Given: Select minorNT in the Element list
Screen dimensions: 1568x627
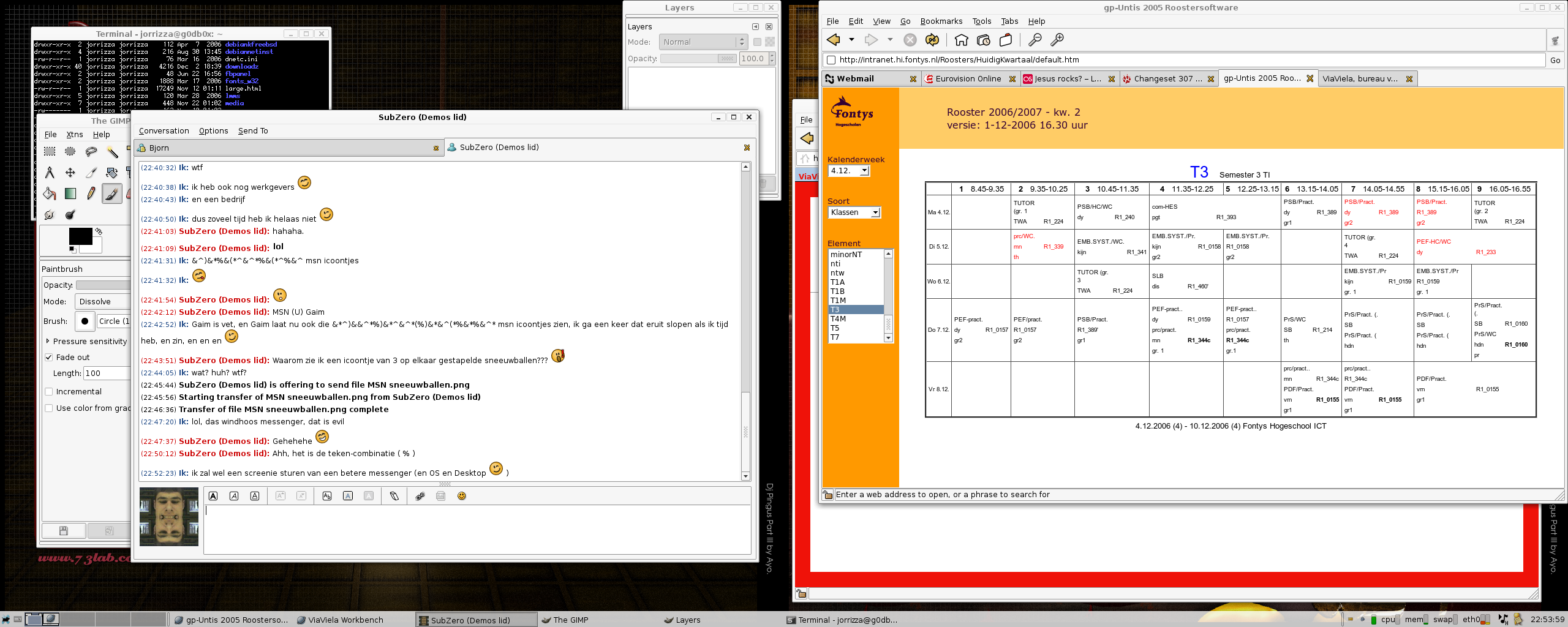Looking at the screenshot, I should (x=856, y=255).
